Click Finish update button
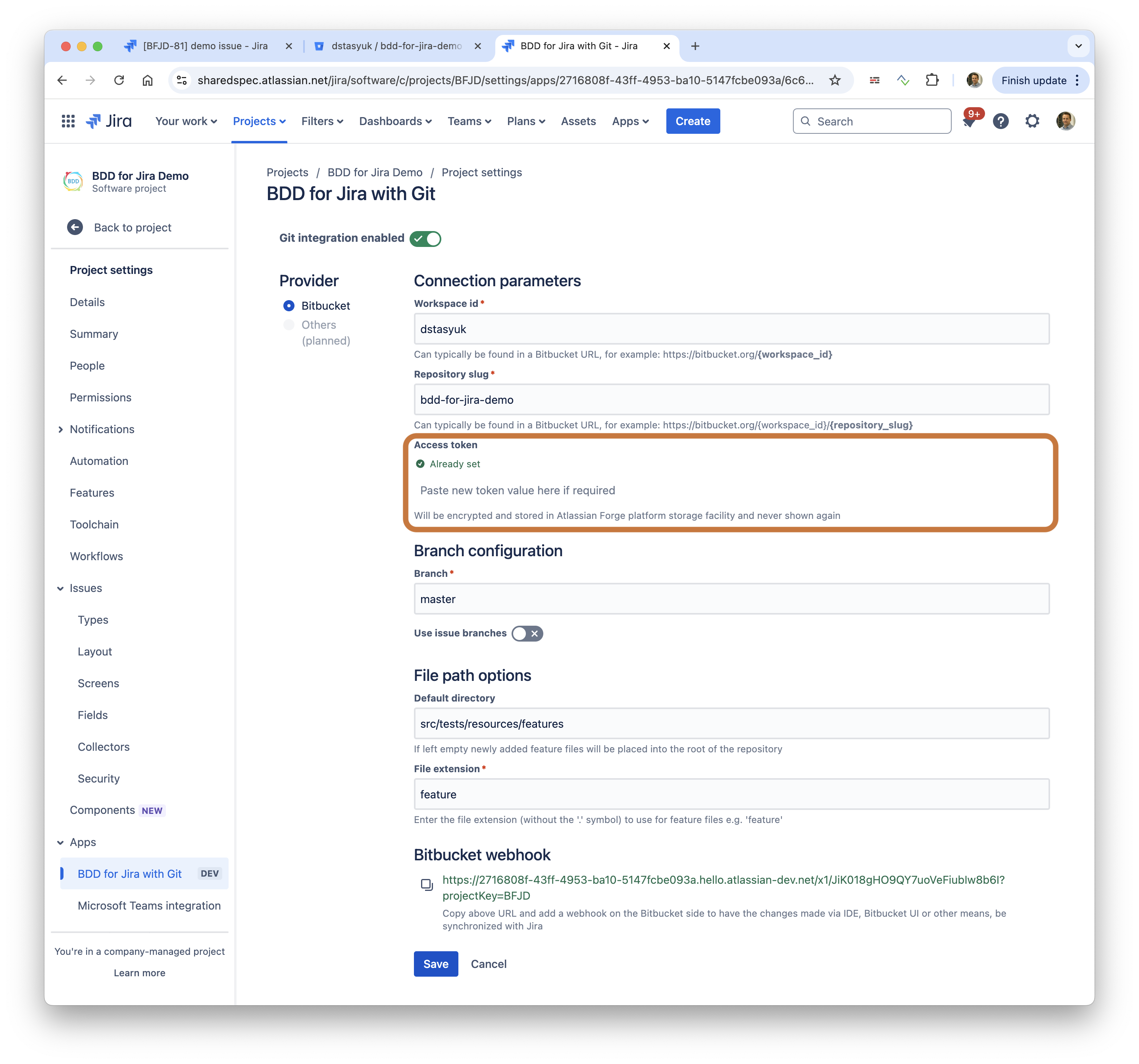 [x=1033, y=80]
